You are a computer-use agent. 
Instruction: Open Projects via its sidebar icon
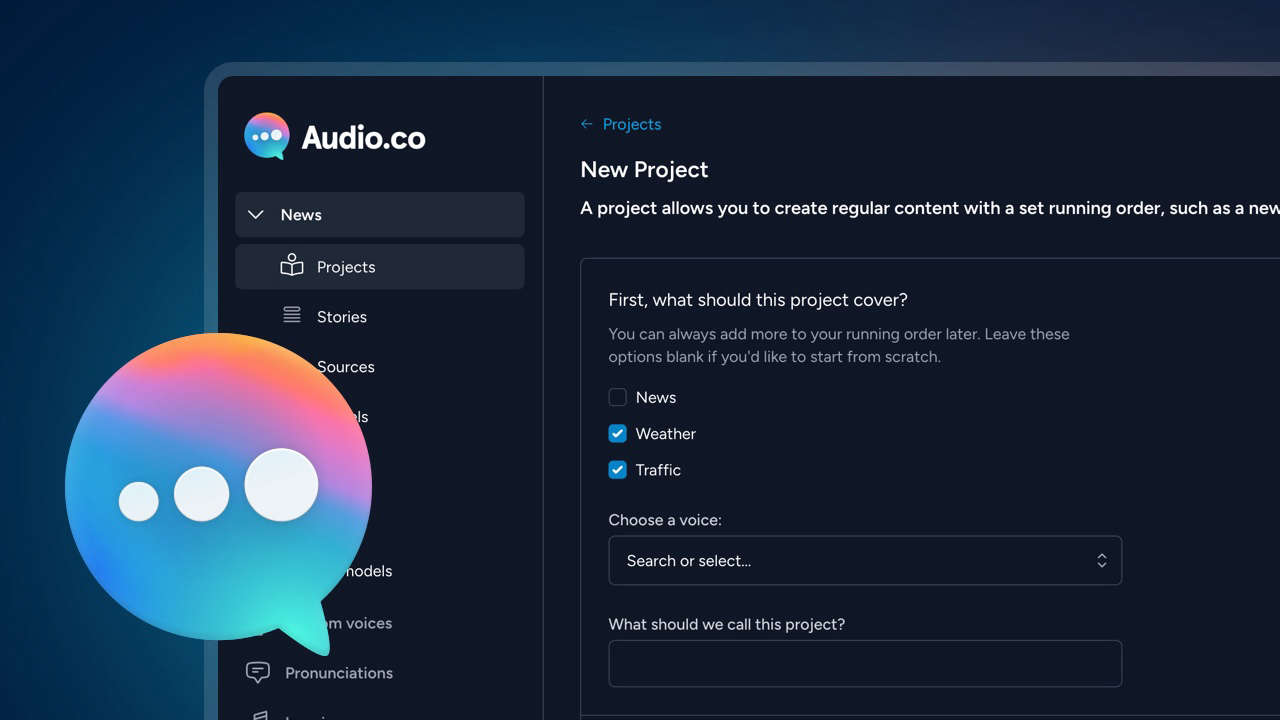click(292, 265)
